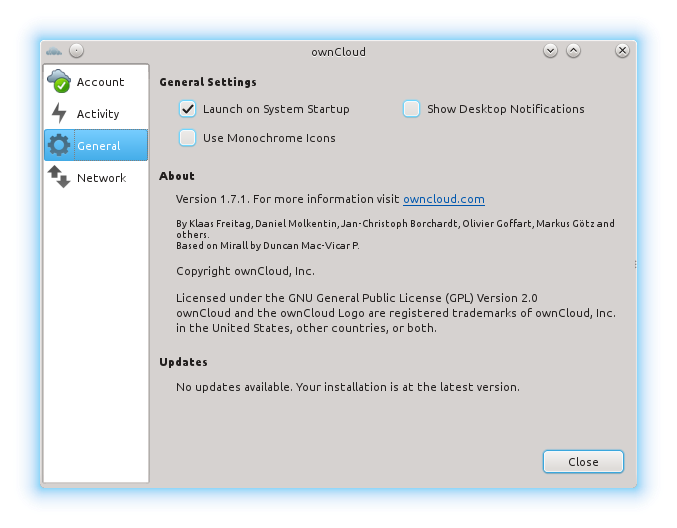
Task: Switch to the Activity tab label
Action: (98, 114)
